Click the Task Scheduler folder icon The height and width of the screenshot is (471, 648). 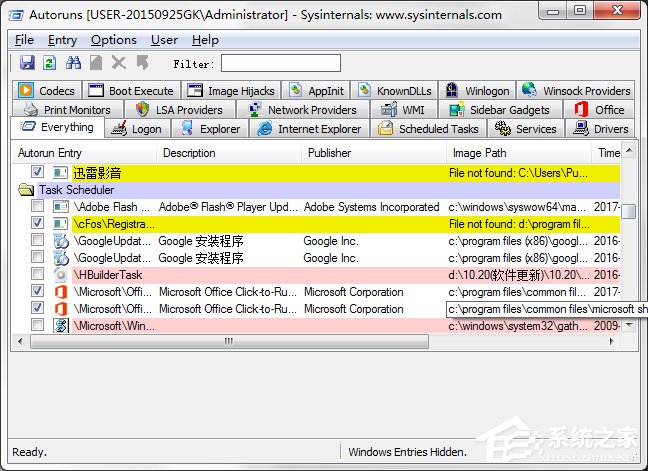[x=26, y=190]
